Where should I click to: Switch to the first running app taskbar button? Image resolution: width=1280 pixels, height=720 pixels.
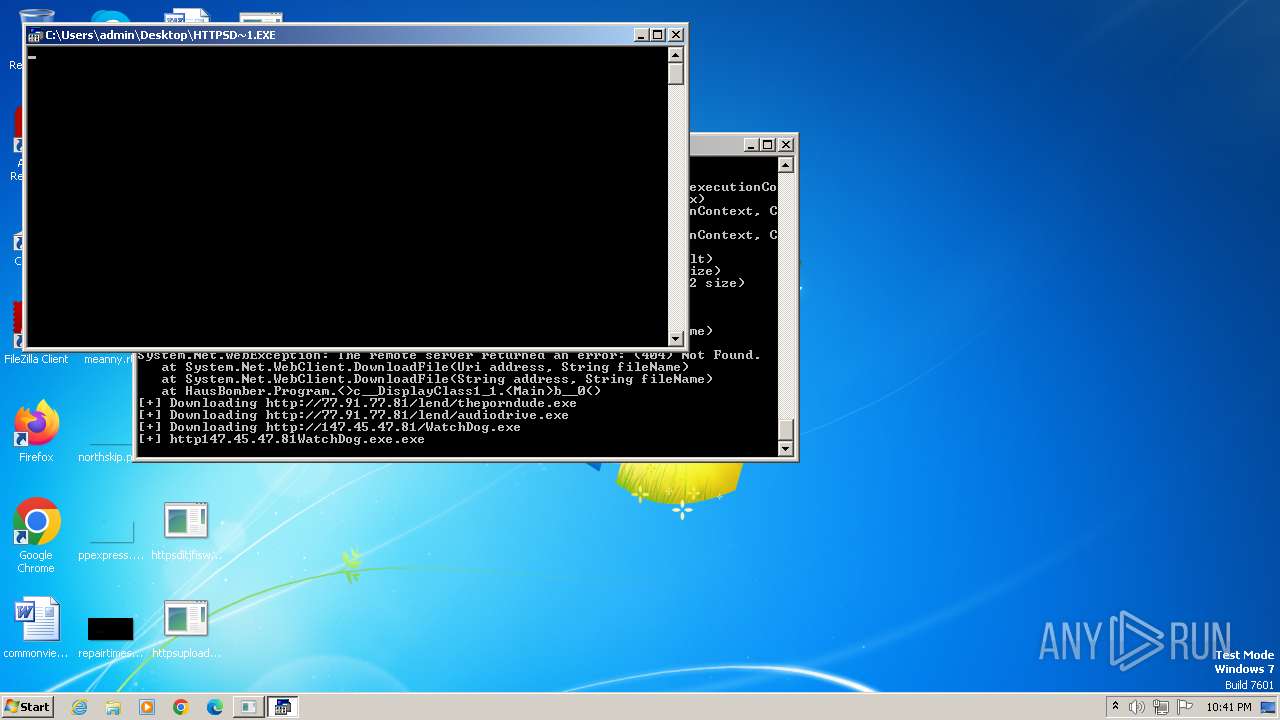248,707
